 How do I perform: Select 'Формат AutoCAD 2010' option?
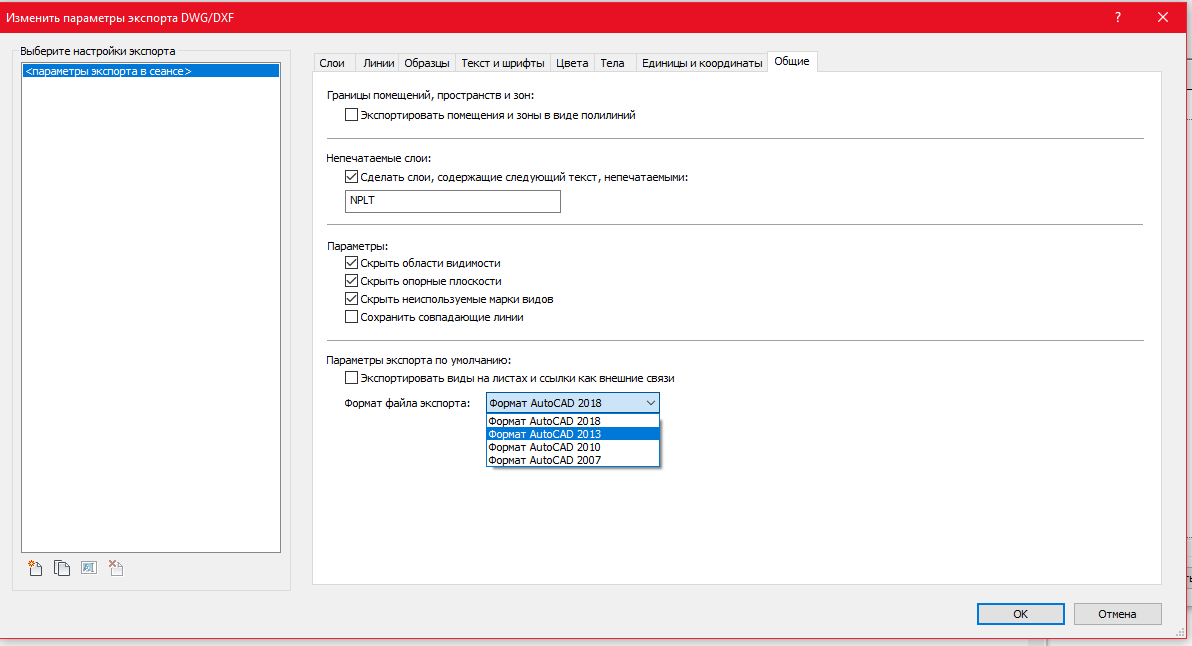coord(572,447)
